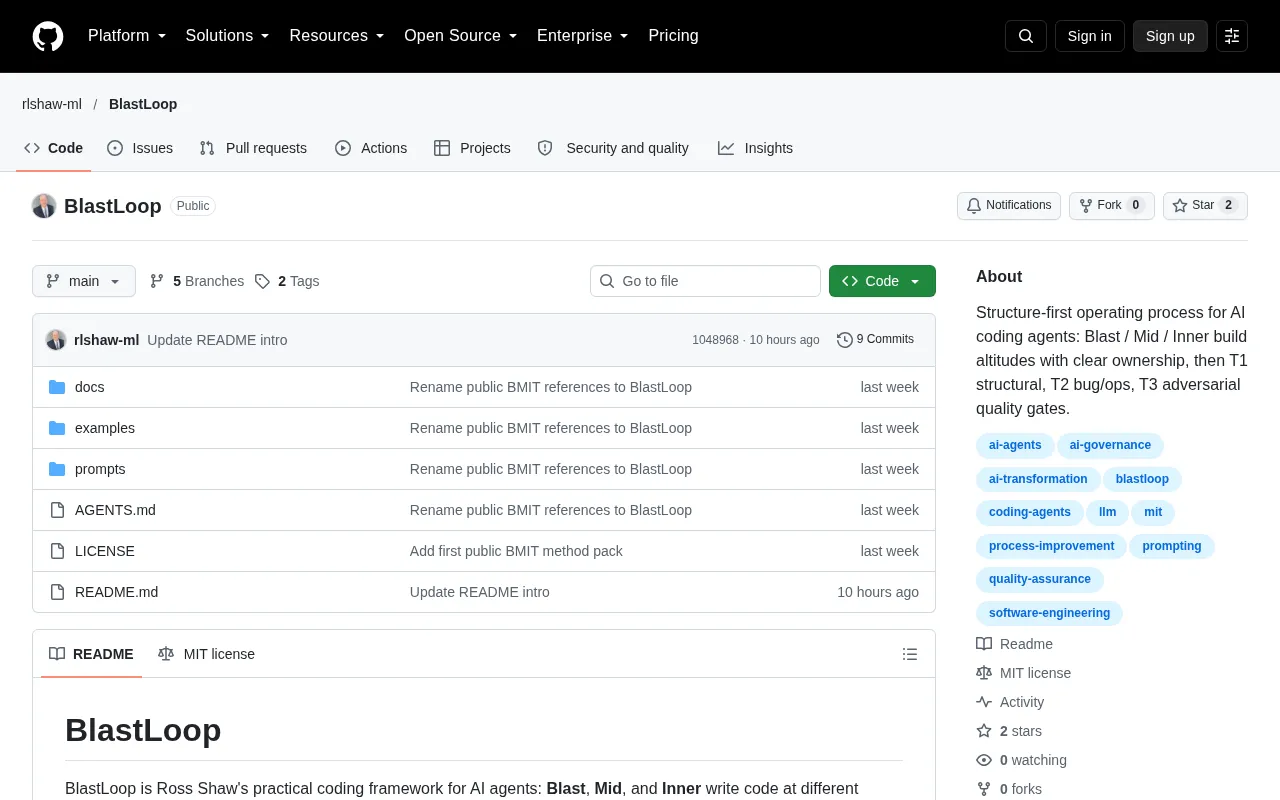Click the docs folder icon
The width and height of the screenshot is (1280, 800).
57,387
